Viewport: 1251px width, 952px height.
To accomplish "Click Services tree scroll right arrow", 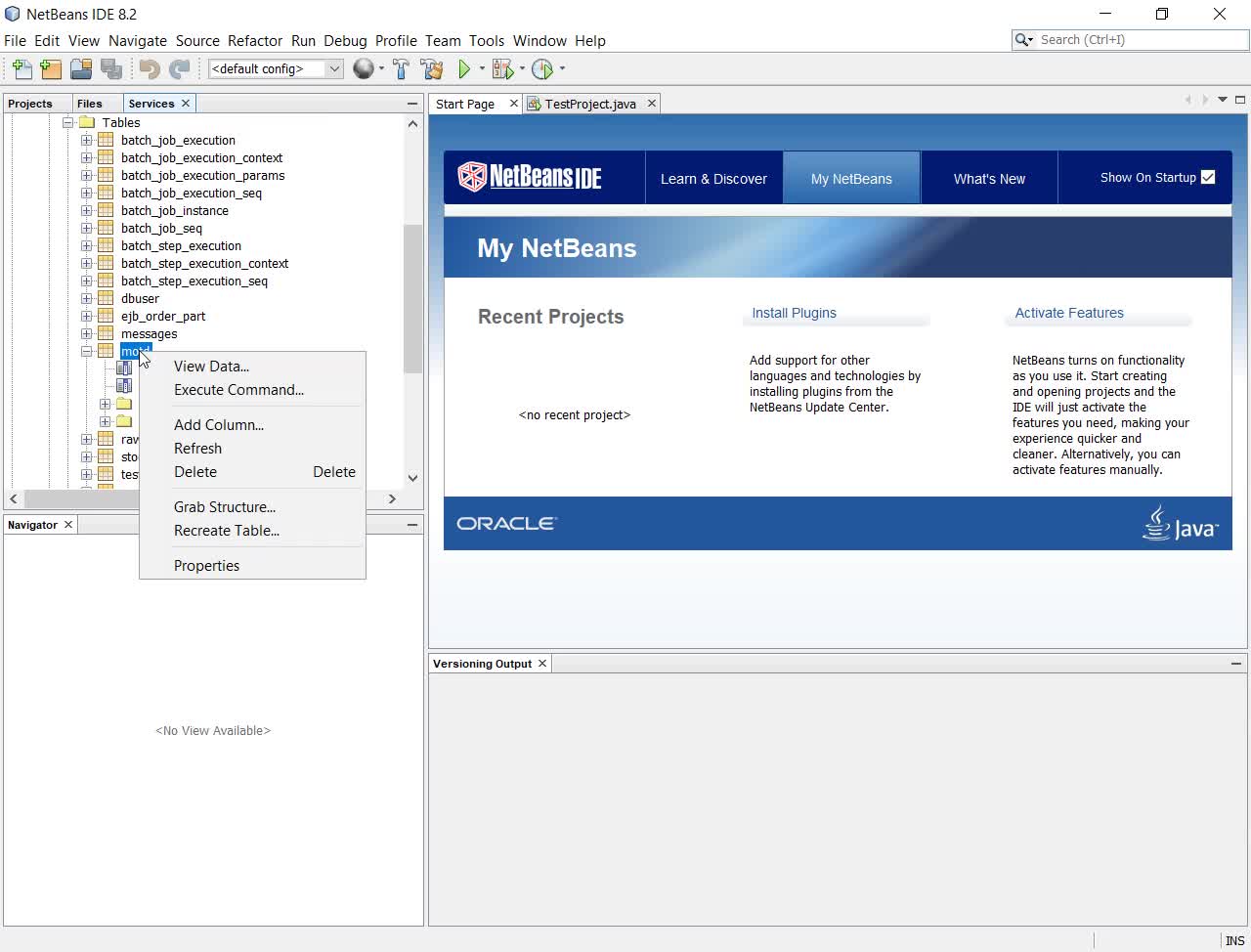I will pos(392,498).
